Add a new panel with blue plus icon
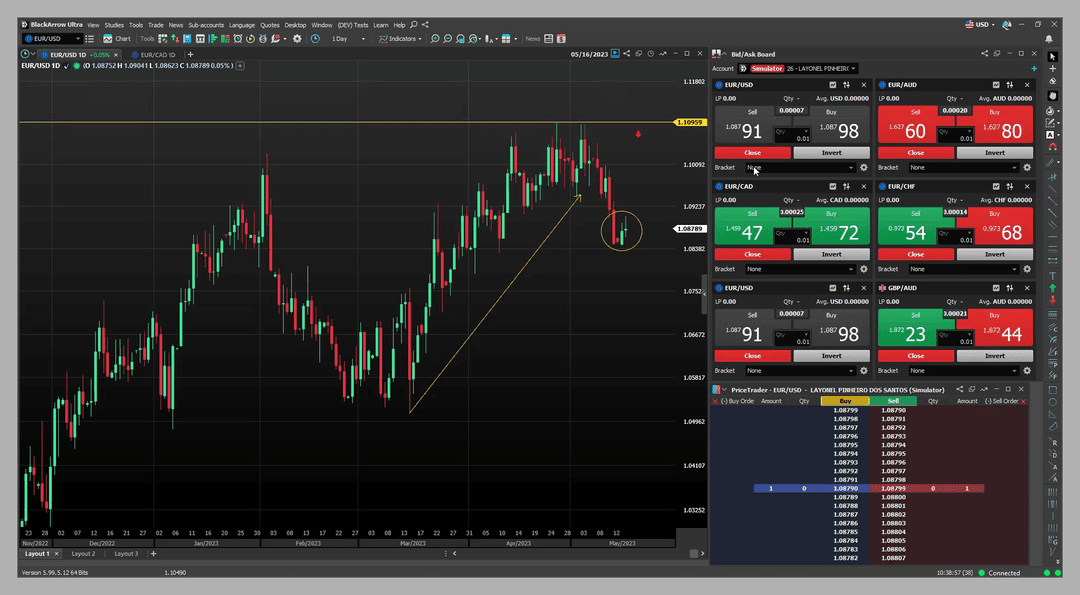 pos(1034,69)
